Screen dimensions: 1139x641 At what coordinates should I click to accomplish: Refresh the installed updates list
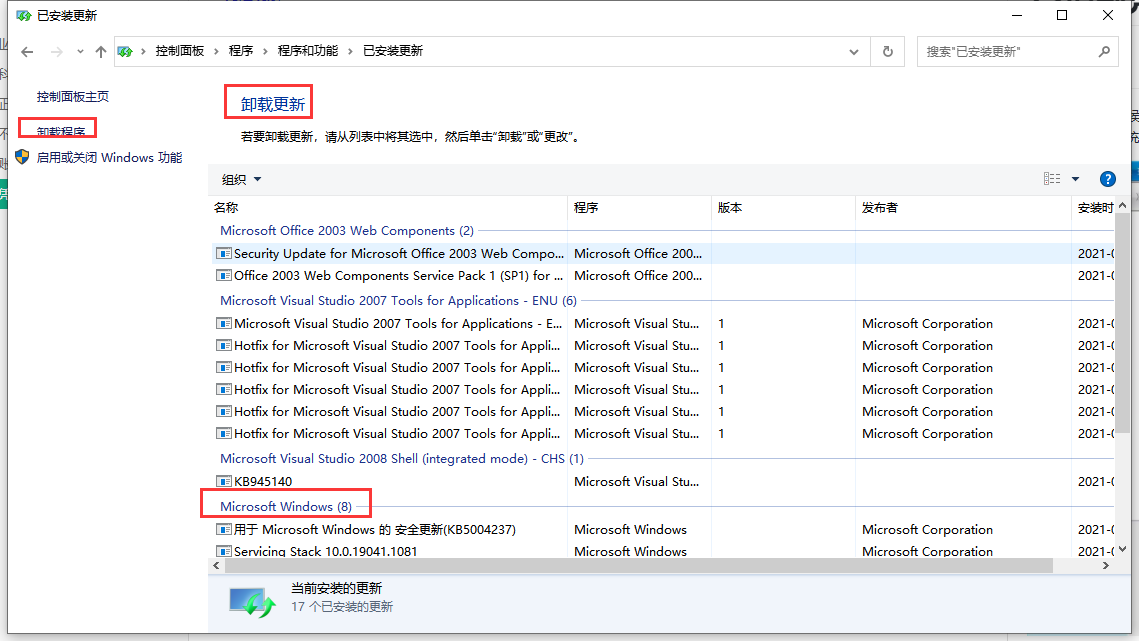pyautogui.click(x=888, y=52)
